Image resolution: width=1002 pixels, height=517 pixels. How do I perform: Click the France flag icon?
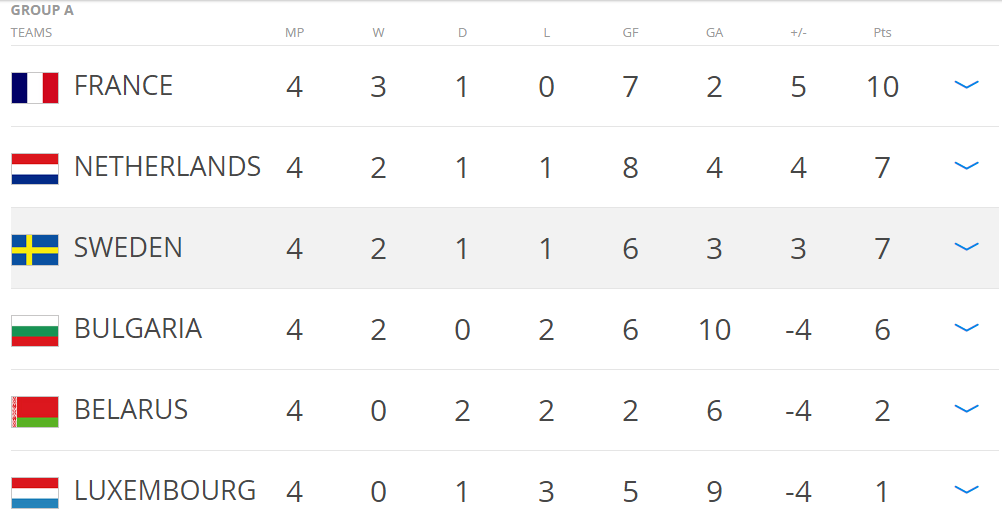[x=35, y=87]
